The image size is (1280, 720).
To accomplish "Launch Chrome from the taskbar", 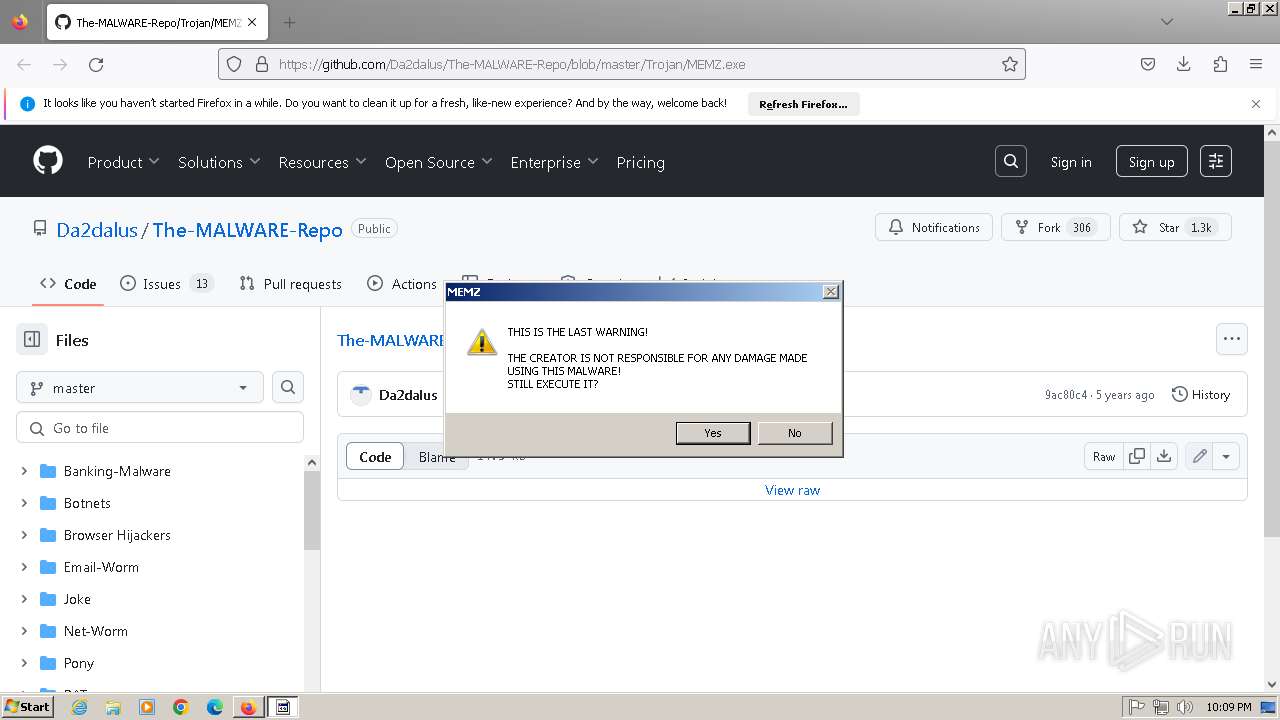I will click(181, 707).
